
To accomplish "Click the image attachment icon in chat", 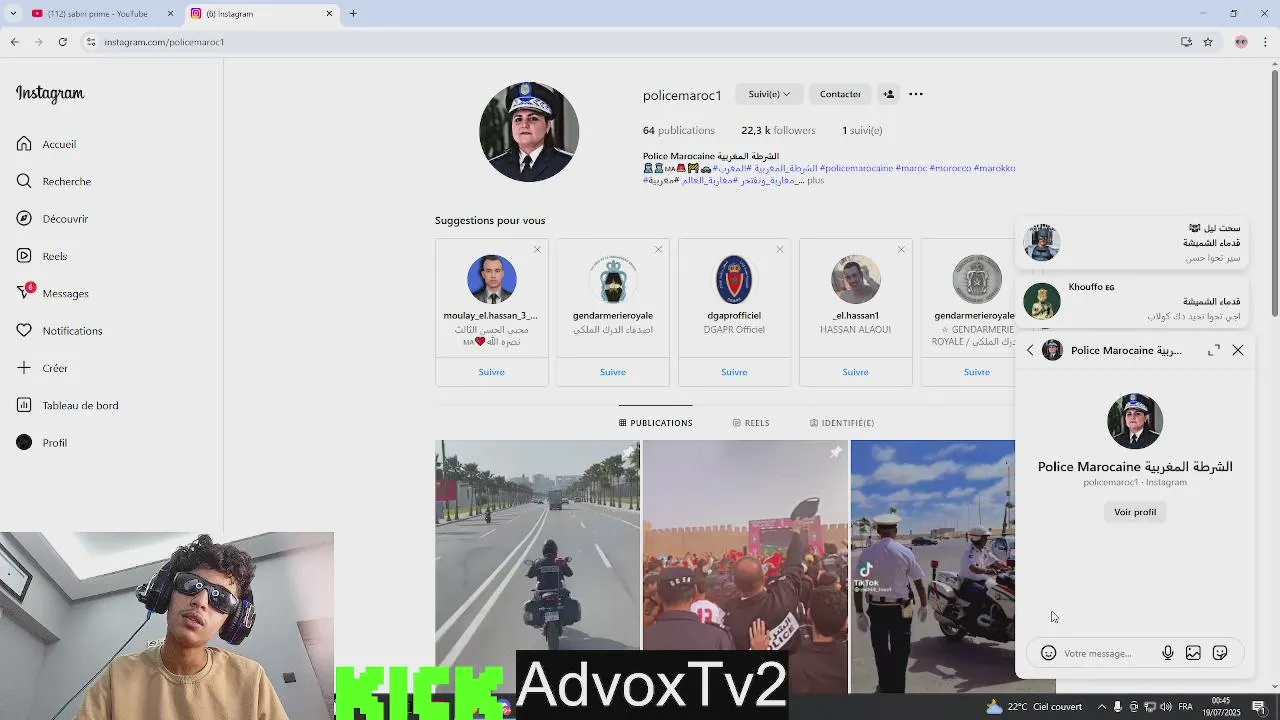I will (1193, 653).
